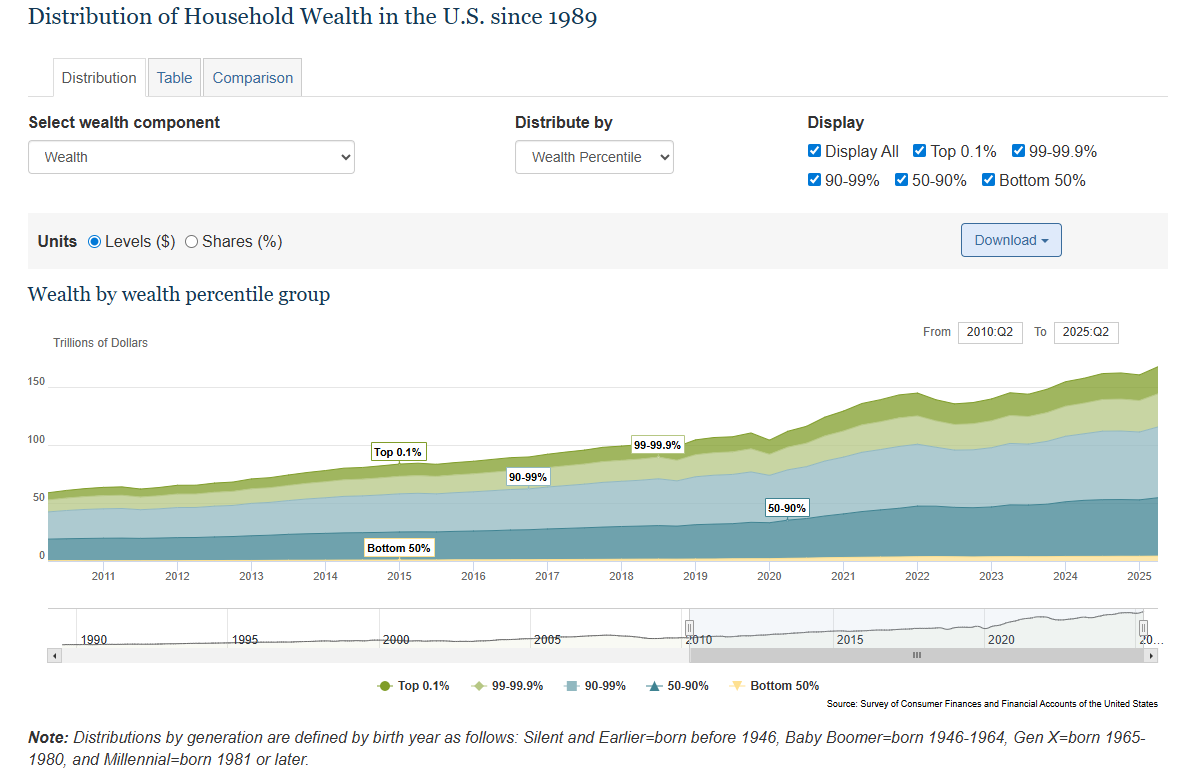
Task: Click the Top 0.1% legend circle marker
Action: pyautogui.click(x=384, y=686)
